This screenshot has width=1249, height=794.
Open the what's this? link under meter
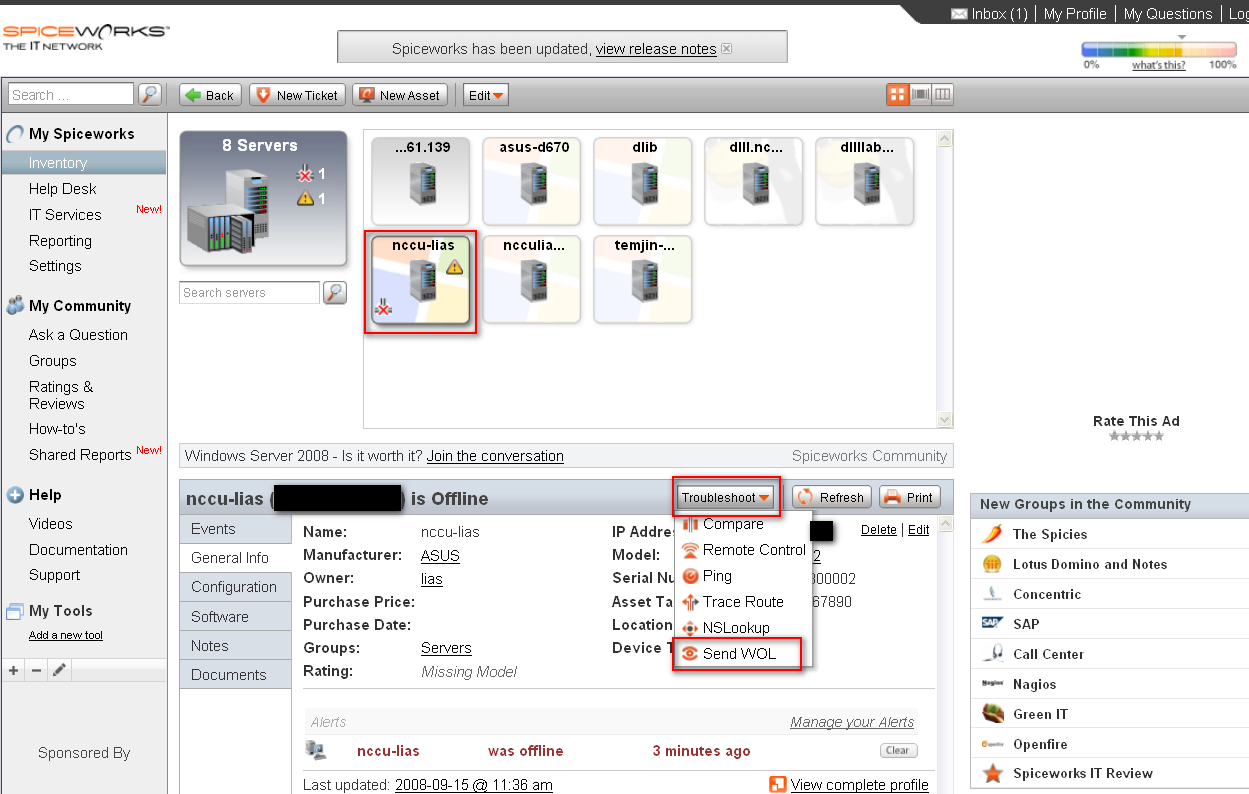pos(1158,65)
